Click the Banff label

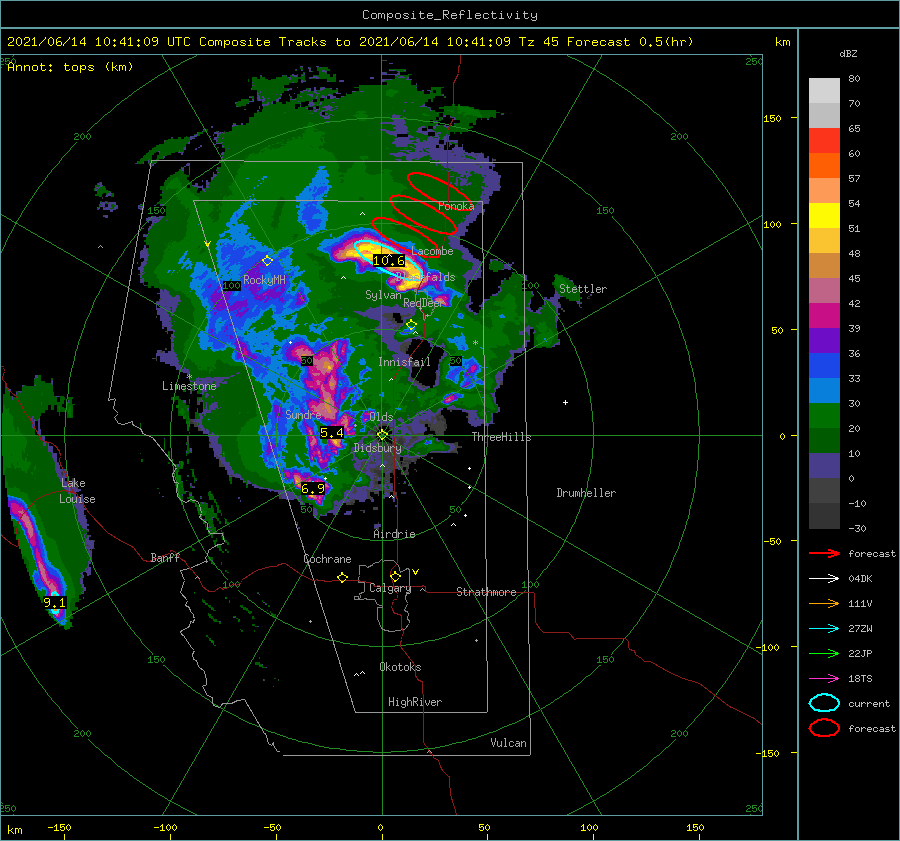click(165, 557)
